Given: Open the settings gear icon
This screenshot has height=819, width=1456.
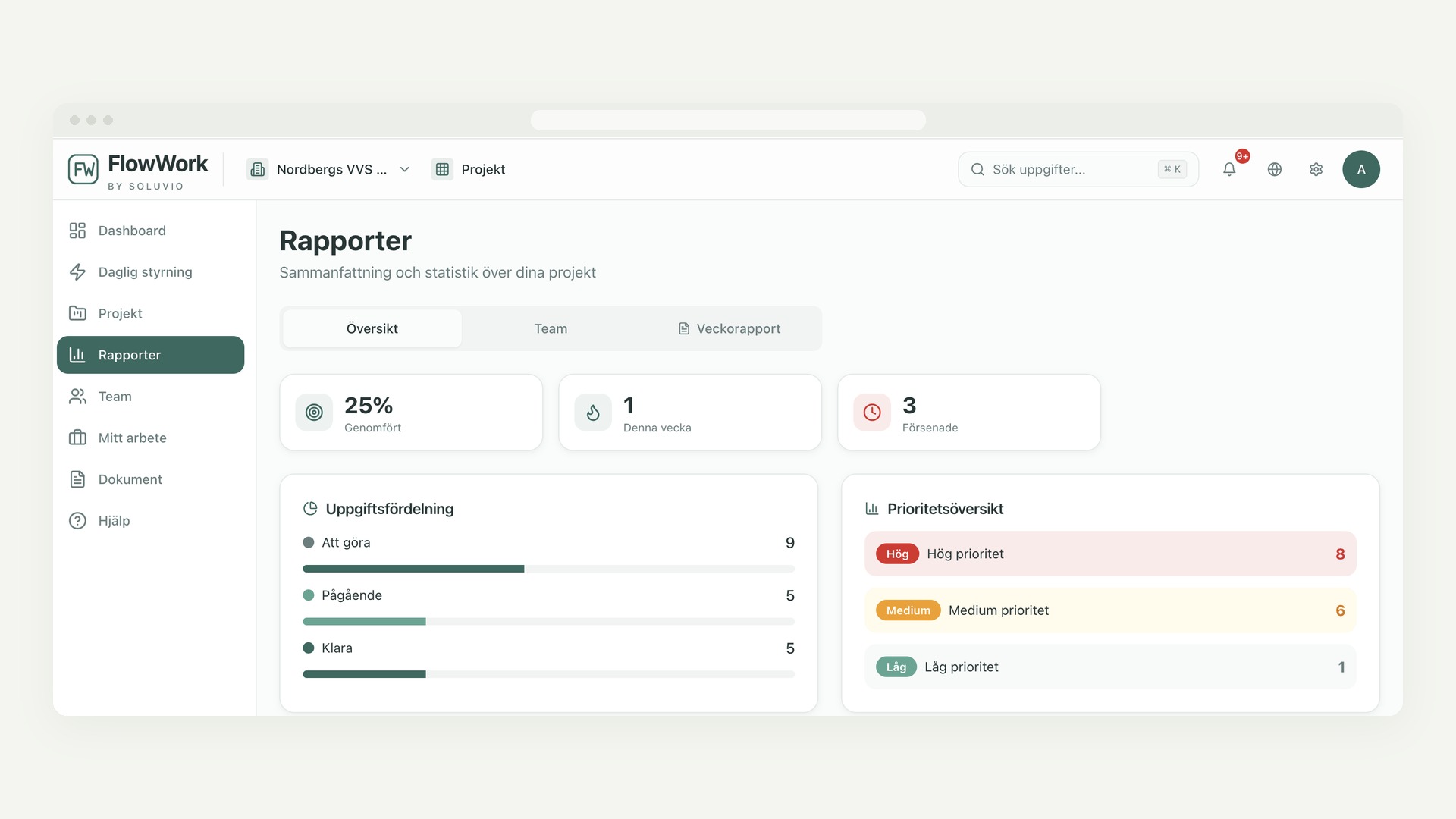Looking at the screenshot, I should (1316, 169).
